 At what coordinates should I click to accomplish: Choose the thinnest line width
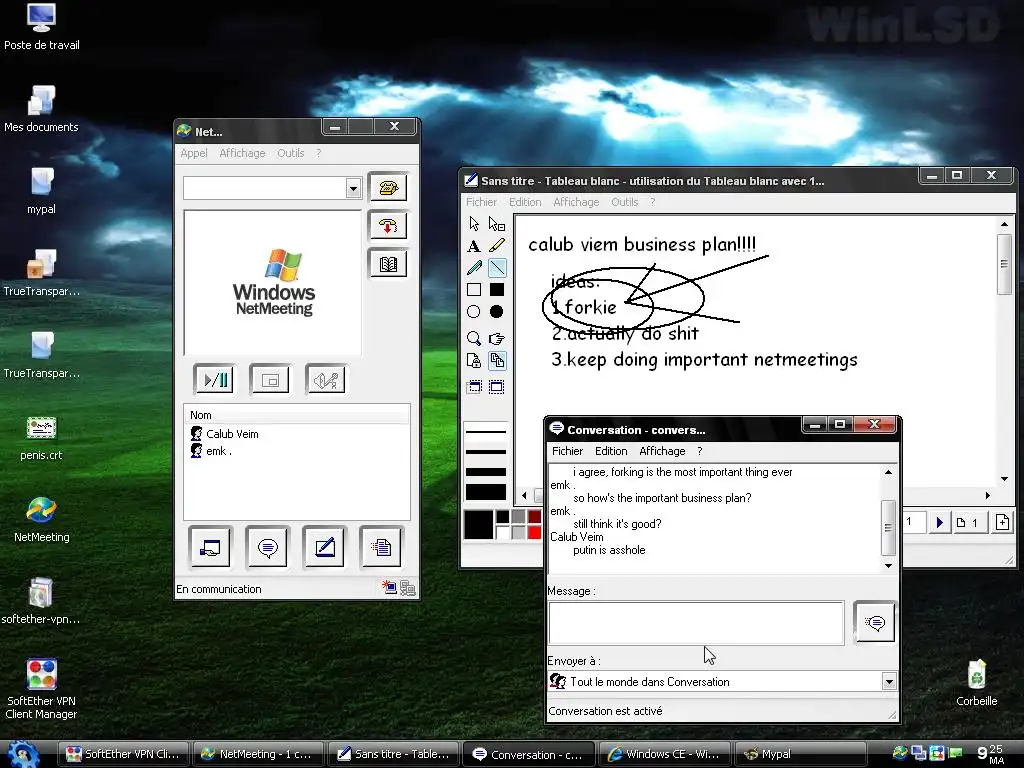click(486, 432)
